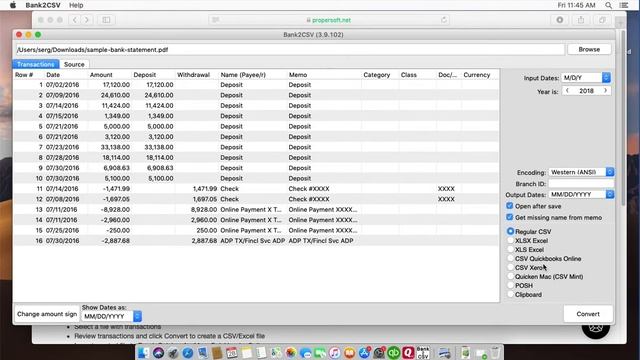Uncheck Get missing name from memo
Image resolution: width=640 pixels, height=360 pixels.
coord(510,217)
